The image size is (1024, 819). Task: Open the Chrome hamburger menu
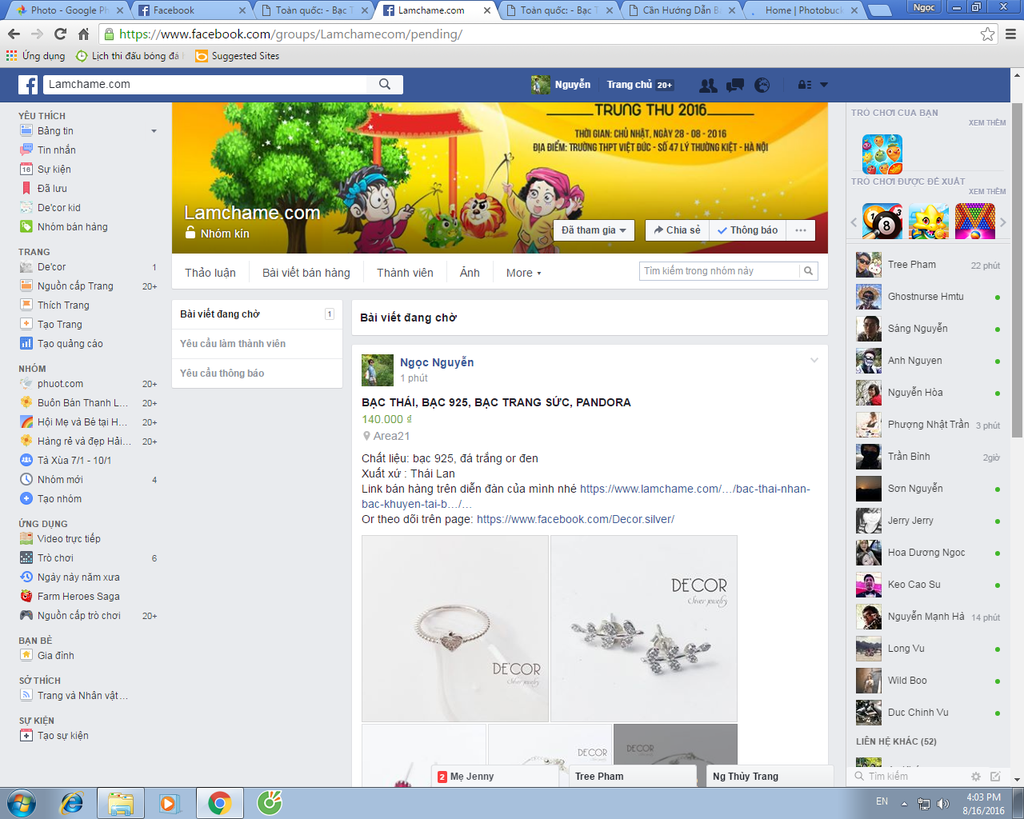(x=1010, y=34)
